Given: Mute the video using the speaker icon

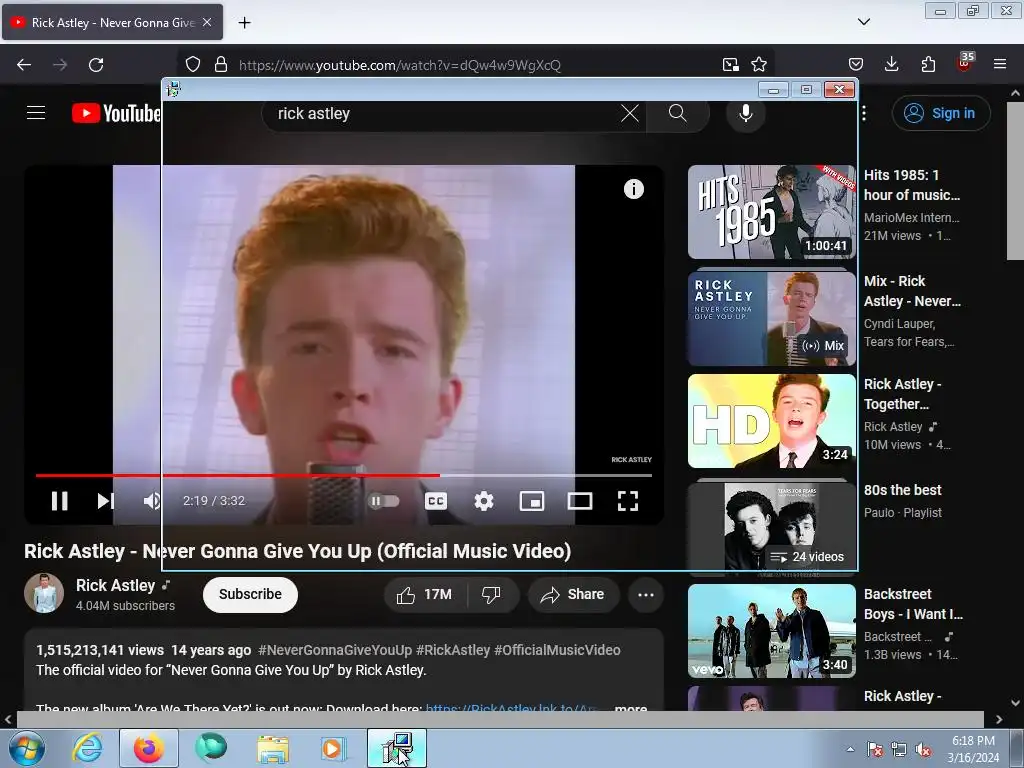Looking at the screenshot, I should 152,501.
